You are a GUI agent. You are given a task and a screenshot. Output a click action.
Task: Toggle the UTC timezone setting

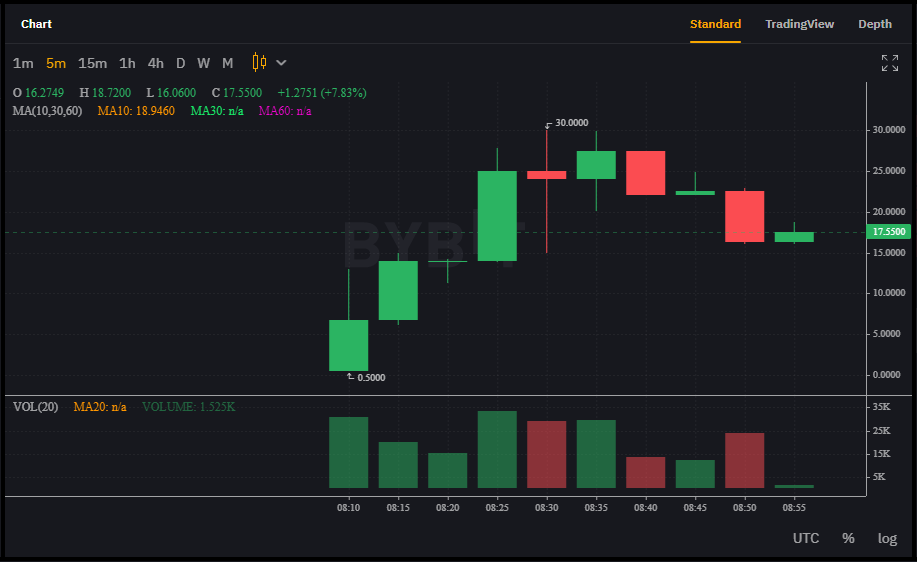pyautogui.click(x=806, y=538)
